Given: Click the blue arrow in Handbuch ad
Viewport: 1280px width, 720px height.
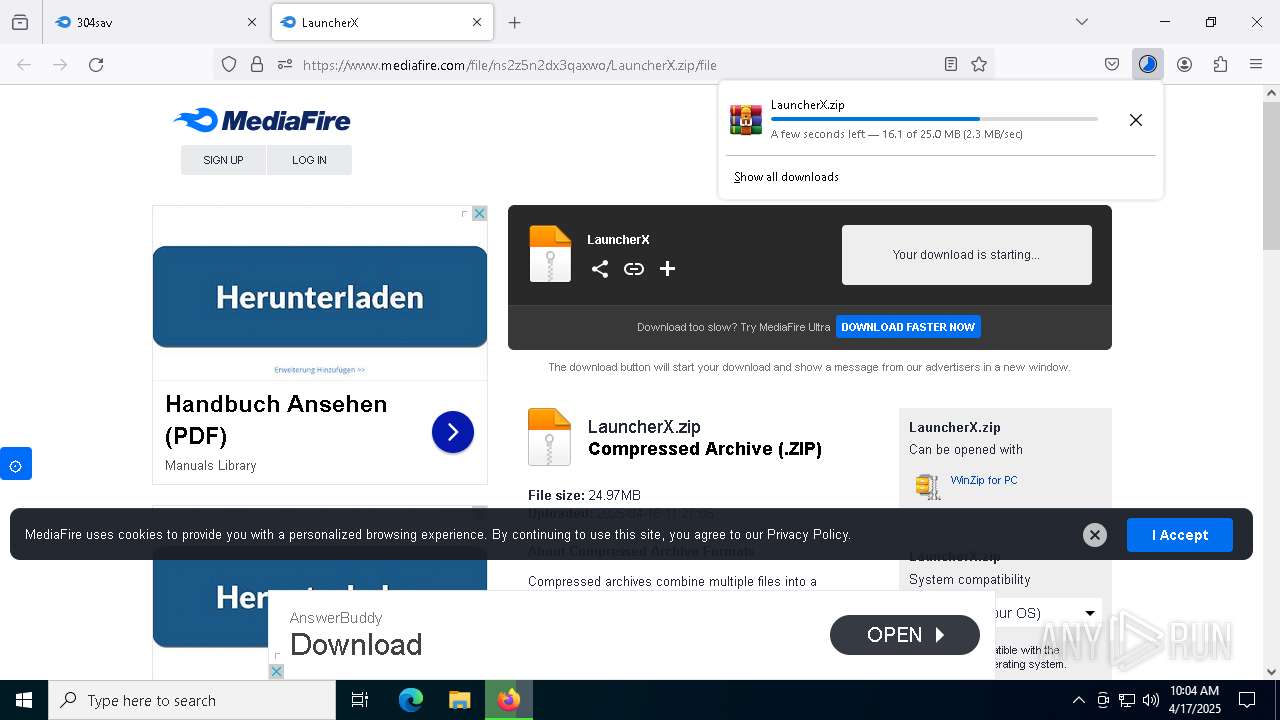Looking at the screenshot, I should (x=453, y=432).
